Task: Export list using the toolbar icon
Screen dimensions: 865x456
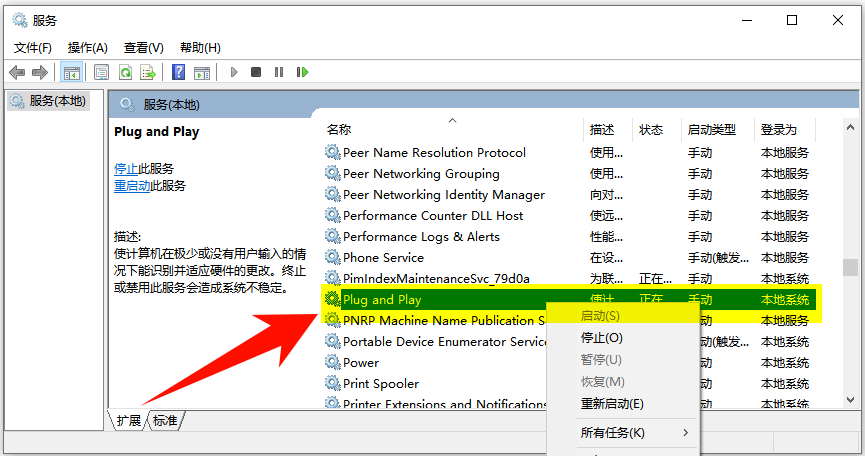Action: tap(148, 72)
